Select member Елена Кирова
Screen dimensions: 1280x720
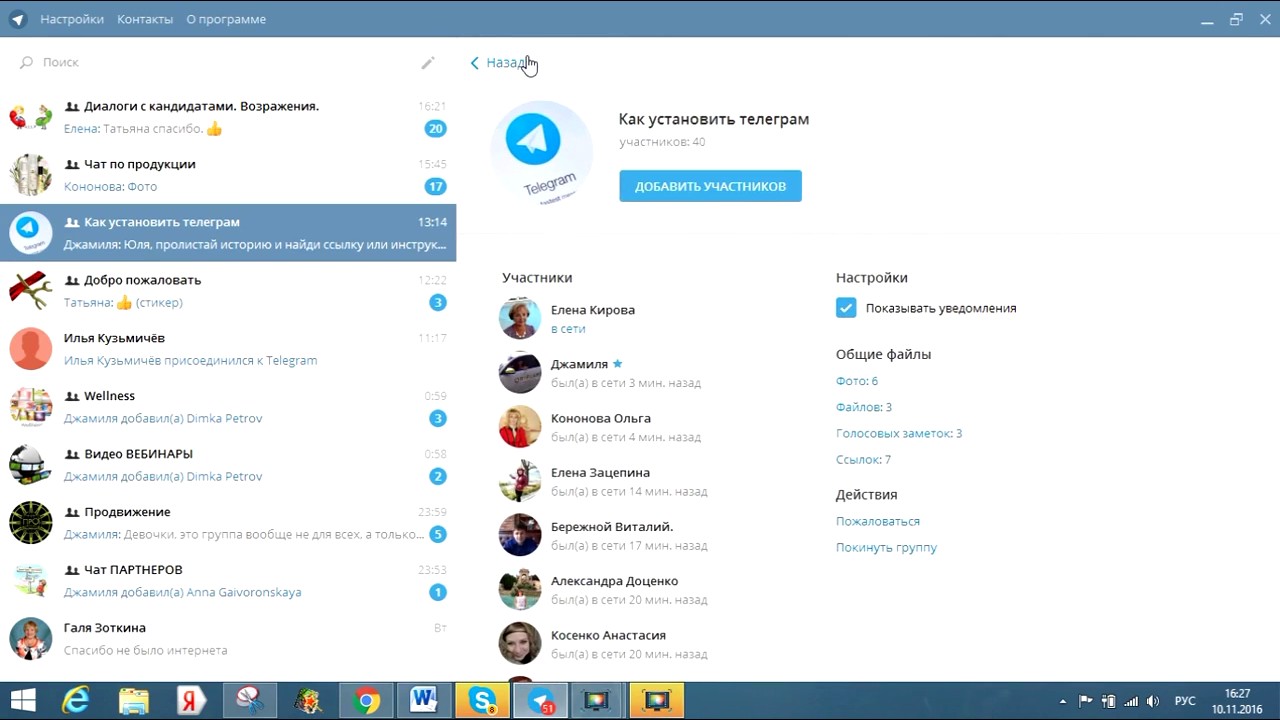click(650, 319)
